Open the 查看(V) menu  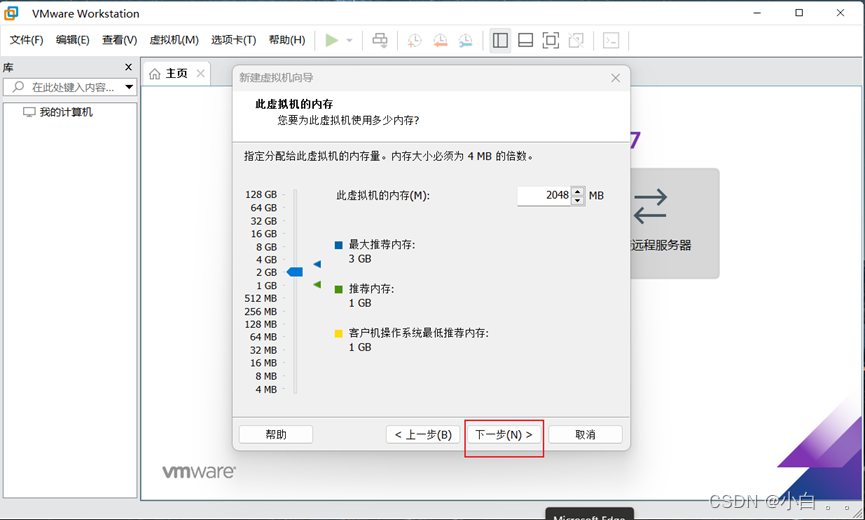point(119,40)
